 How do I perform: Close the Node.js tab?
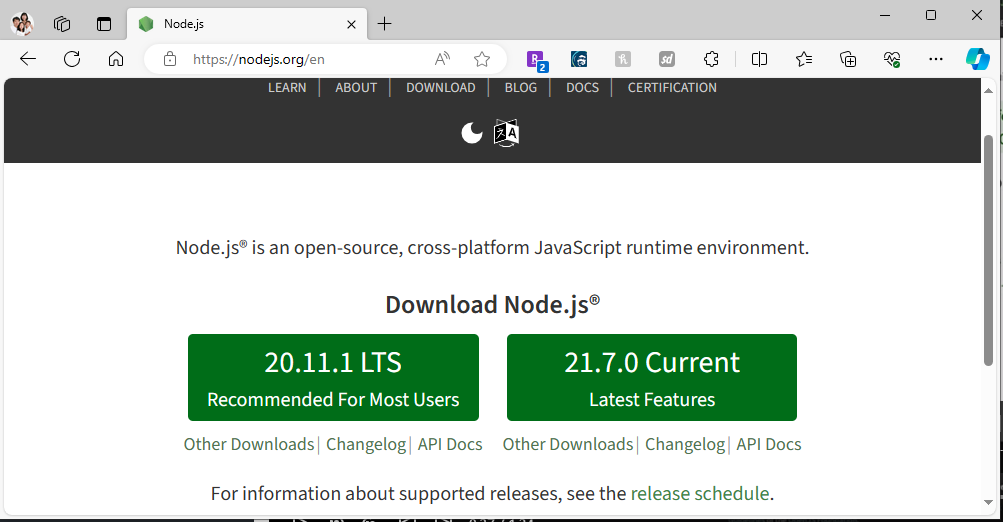pos(351,24)
